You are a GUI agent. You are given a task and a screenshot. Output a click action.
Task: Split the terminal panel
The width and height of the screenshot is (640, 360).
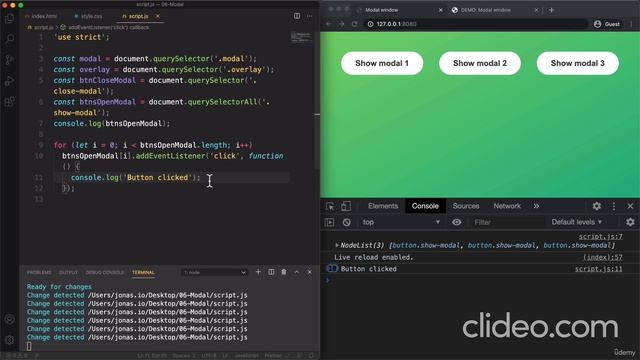(x=271, y=272)
